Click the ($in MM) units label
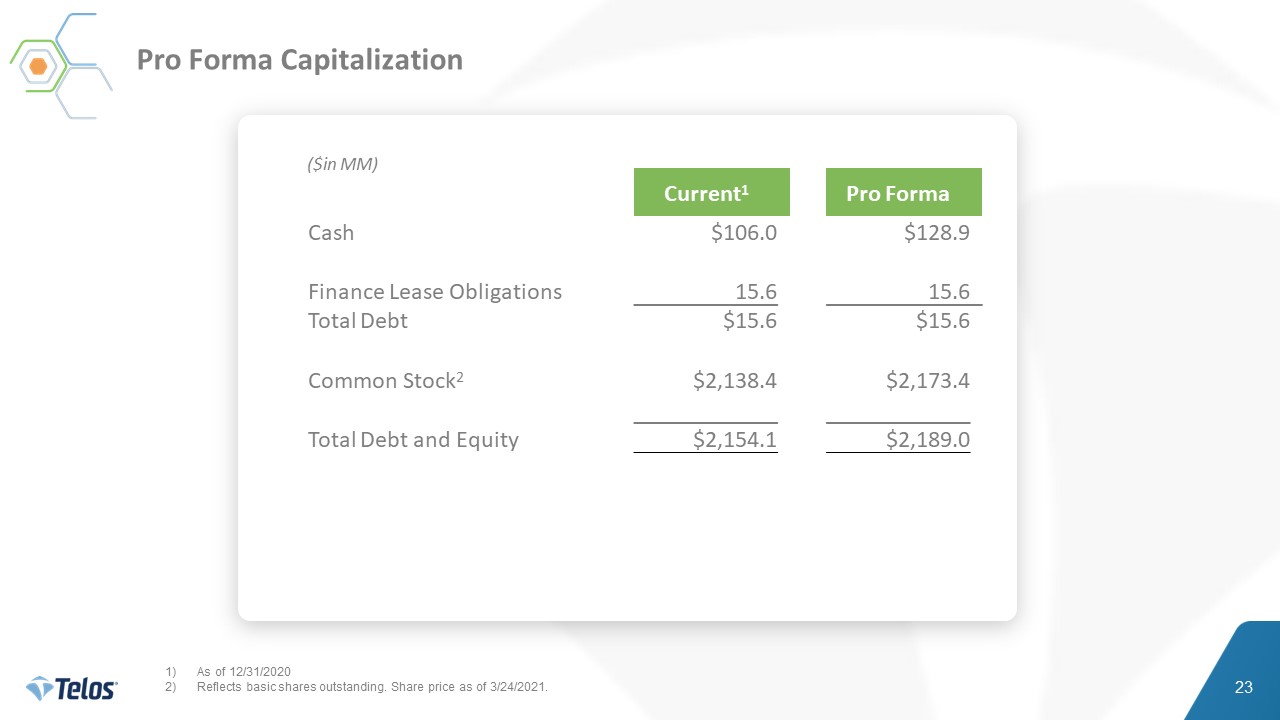1280x720 pixels. pyautogui.click(x=342, y=165)
